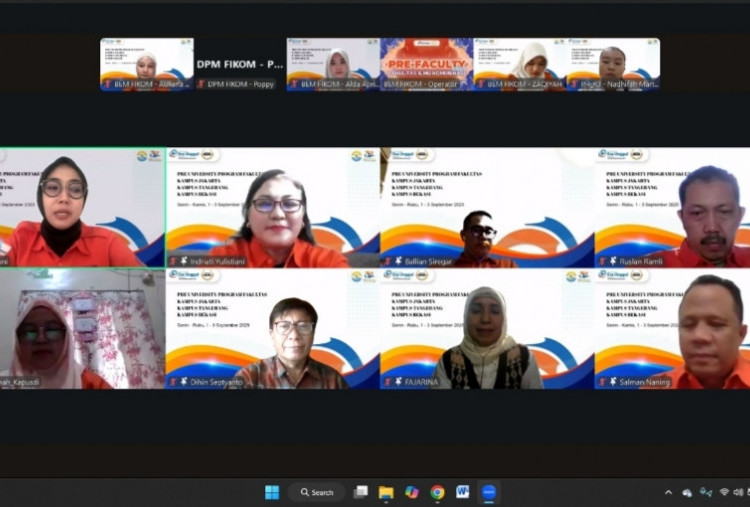Select Ballian Siregar's video tile
The height and width of the screenshot is (507, 750).
pyautogui.click(x=487, y=207)
